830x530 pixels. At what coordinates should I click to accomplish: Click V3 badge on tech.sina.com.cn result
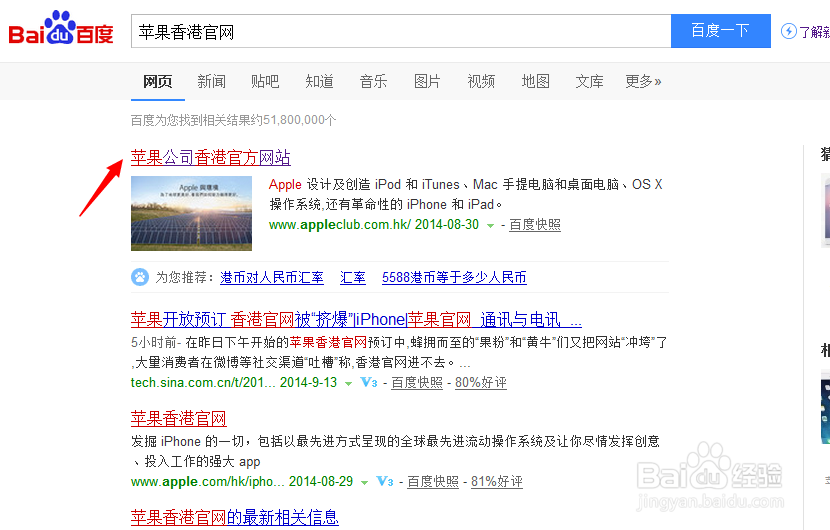coord(368,382)
